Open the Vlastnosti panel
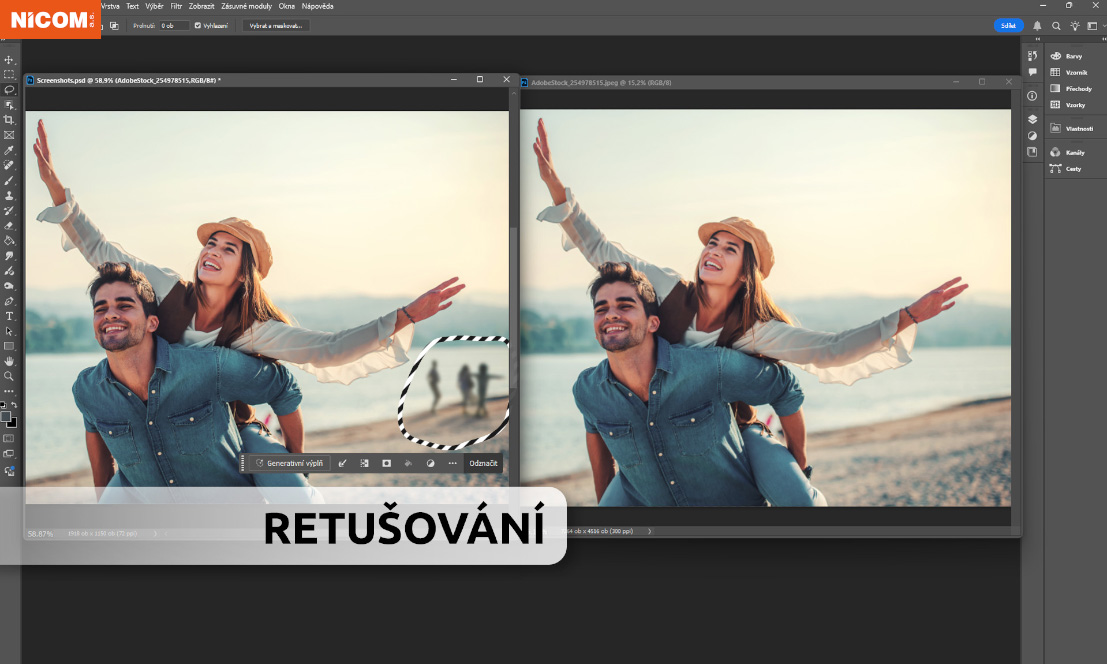1107x664 pixels. [x=1072, y=128]
